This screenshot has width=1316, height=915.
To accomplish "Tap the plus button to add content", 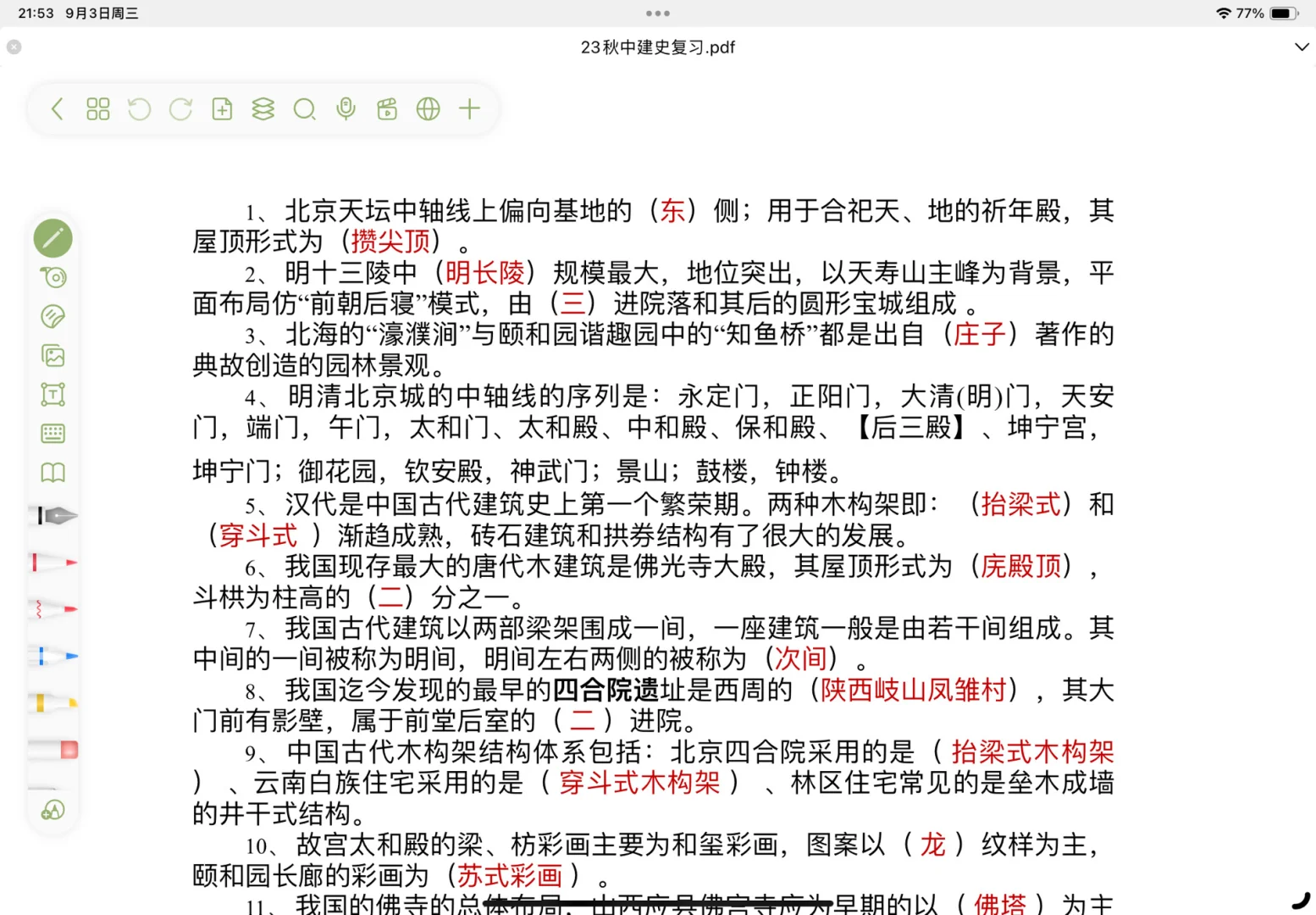I will click(x=470, y=109).
